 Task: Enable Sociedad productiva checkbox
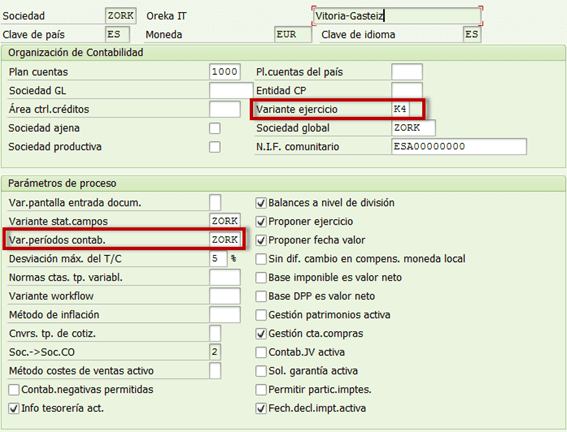(x=215, y=147)
